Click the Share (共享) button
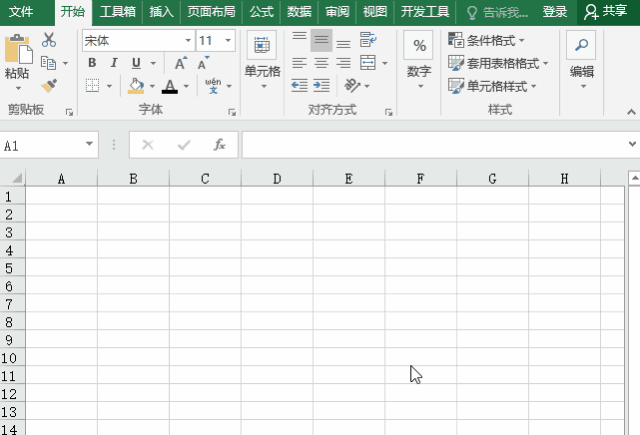This screenshot has width=640, height=435. pos(606,11)
